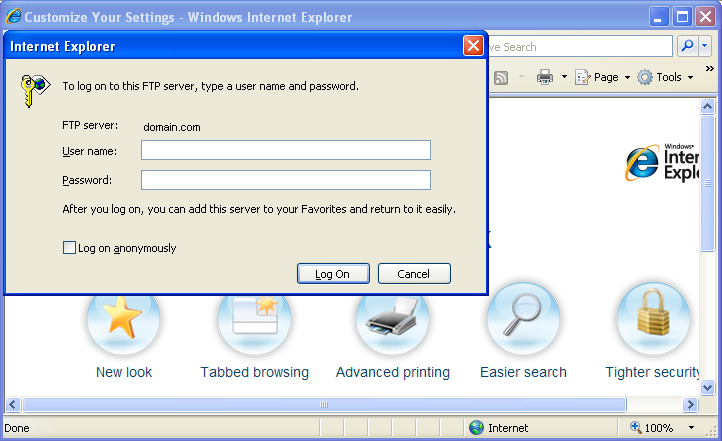Open the Advanced printing link
Image resolution: width=722 pixels, height=441 pixels.
(x=393, y=372)
